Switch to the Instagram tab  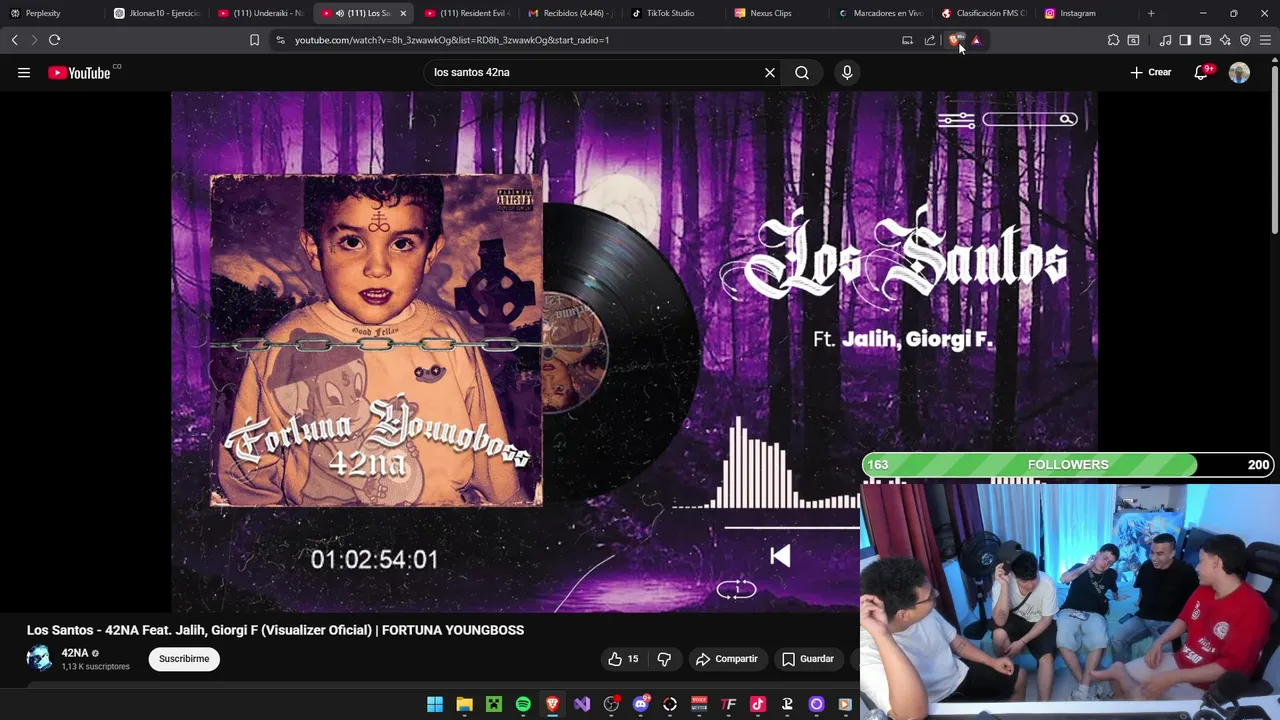(x=1088, y=13)
